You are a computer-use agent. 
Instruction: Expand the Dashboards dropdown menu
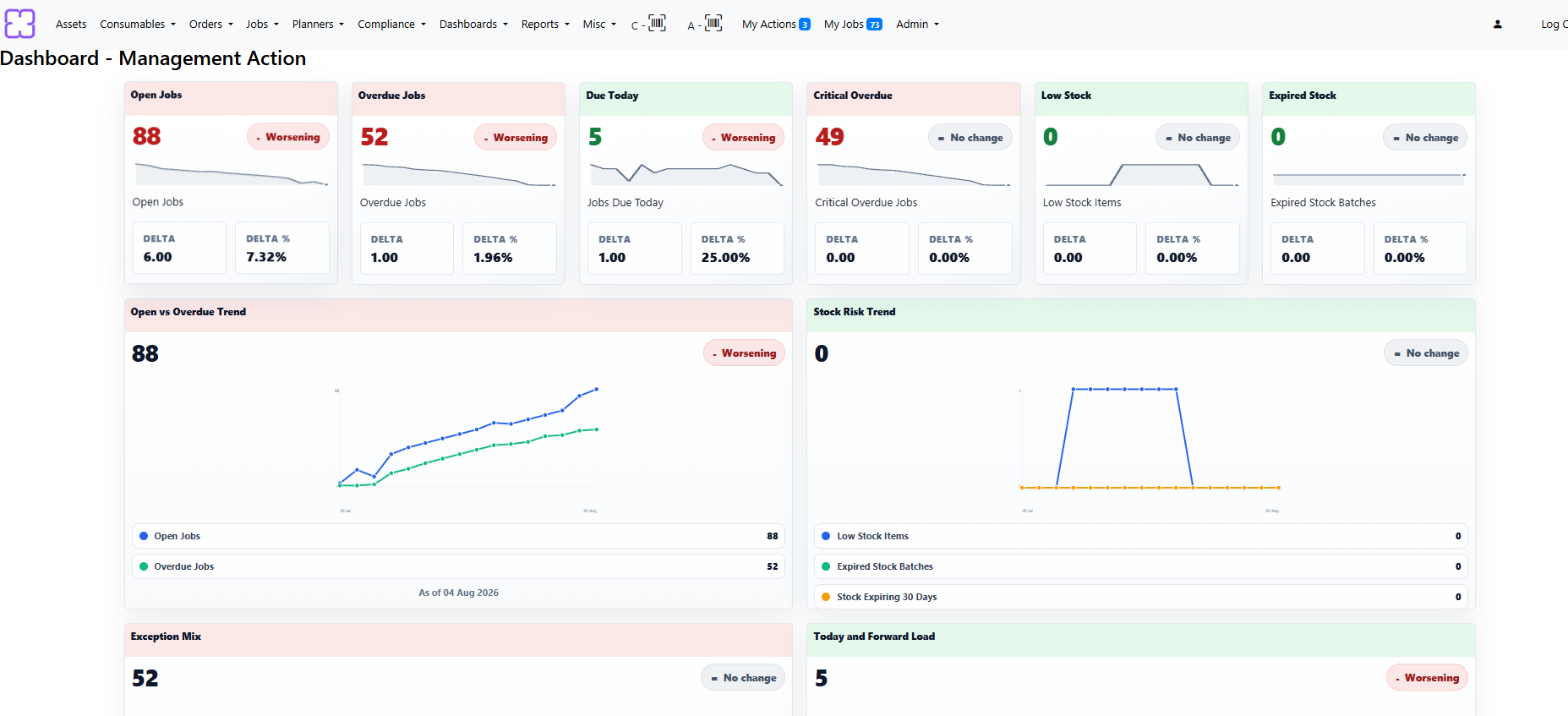tap(473, 25)
